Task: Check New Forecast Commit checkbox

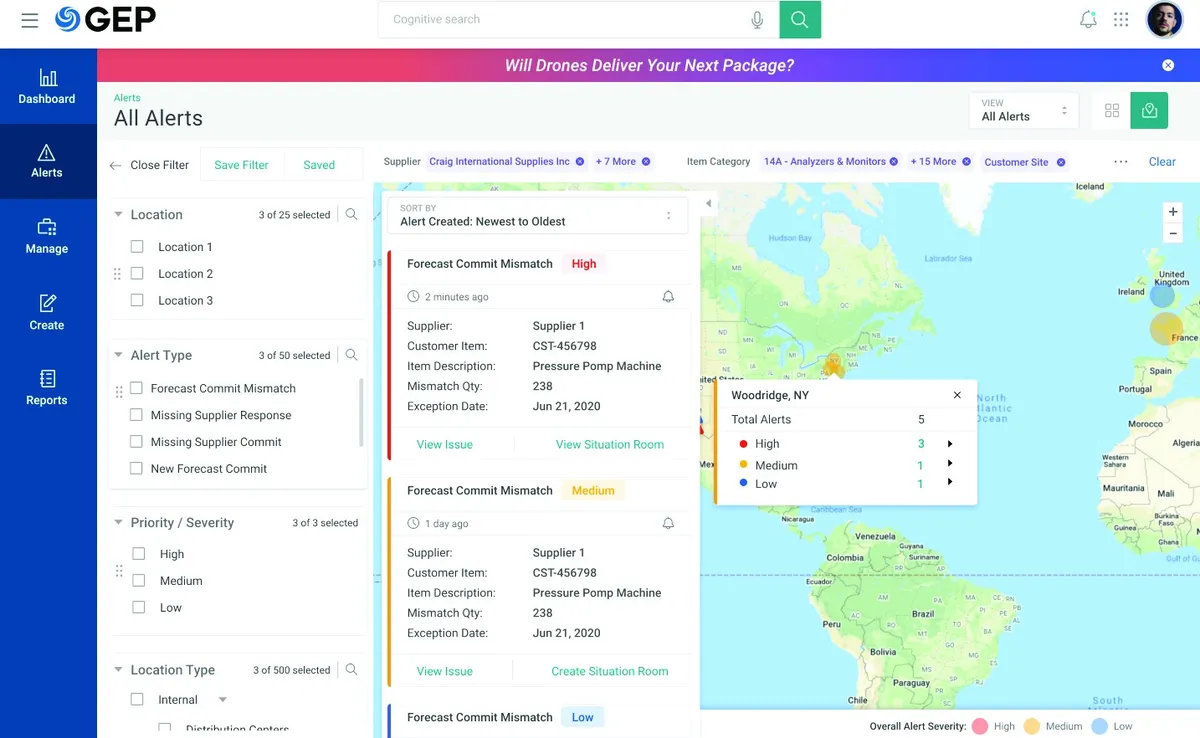Action: pyautogui.click(x=136, y=468)
